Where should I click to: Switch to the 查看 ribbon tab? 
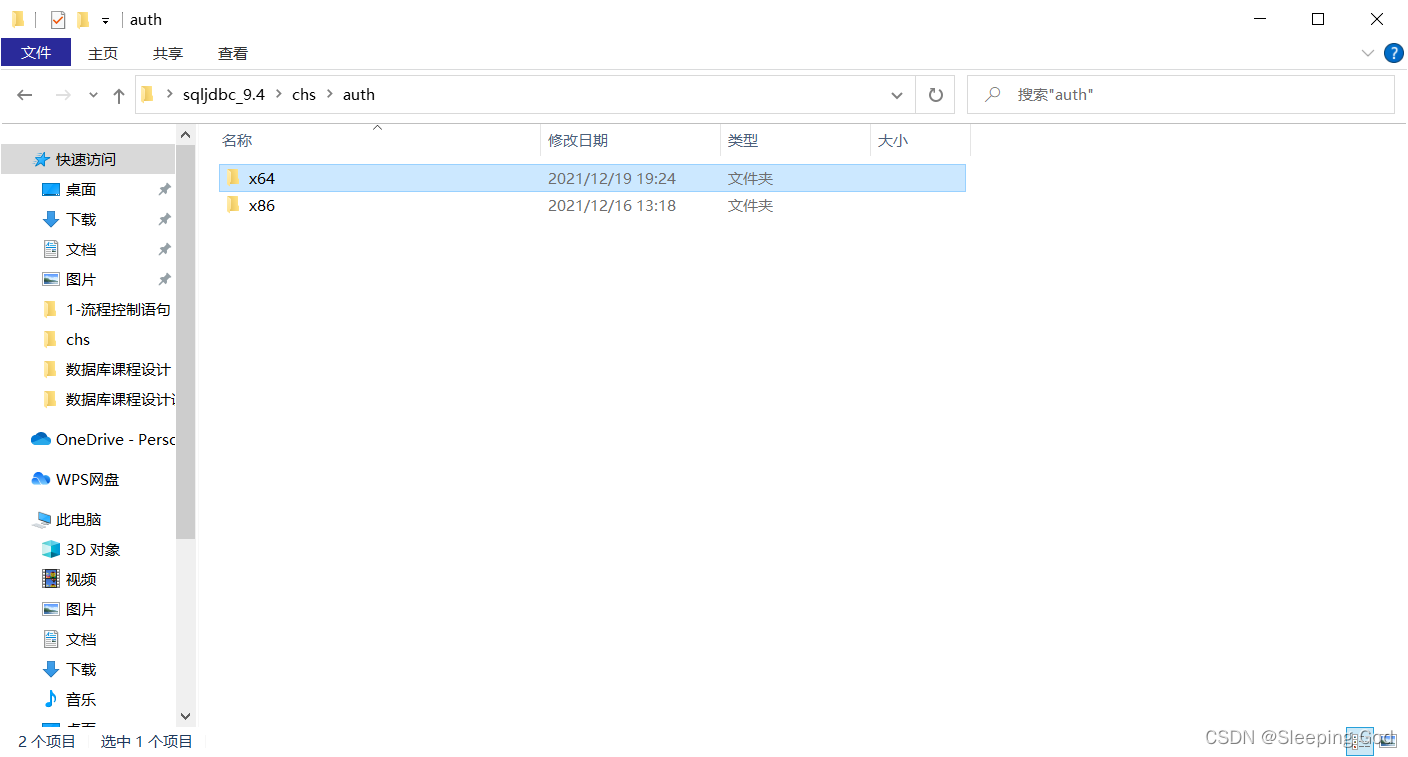[232, 53]
